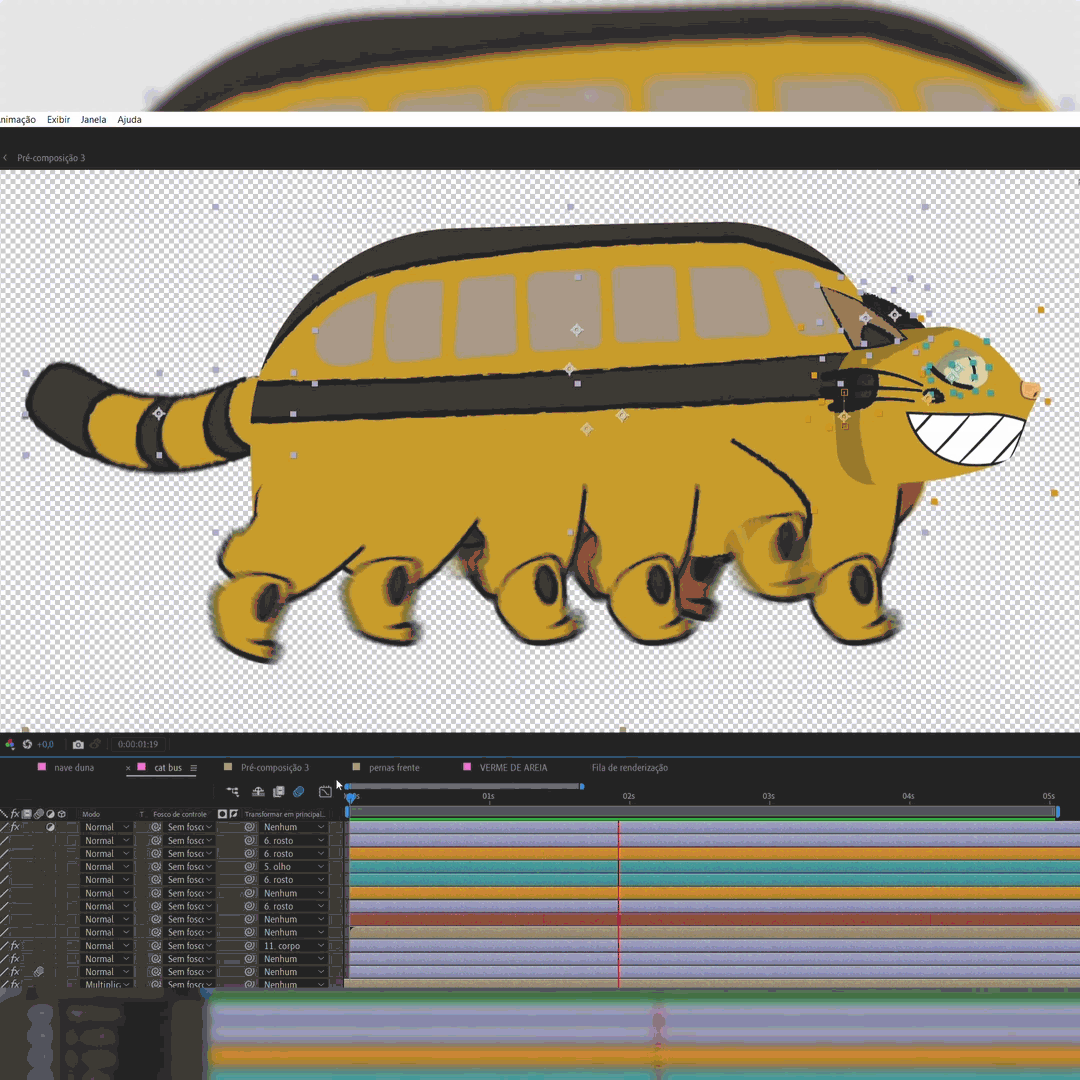The width and height of the screenshot is (1080, 1080).
Task: Open the Multiplicar blend mode dropdown
Action: (x=106, y=984)
